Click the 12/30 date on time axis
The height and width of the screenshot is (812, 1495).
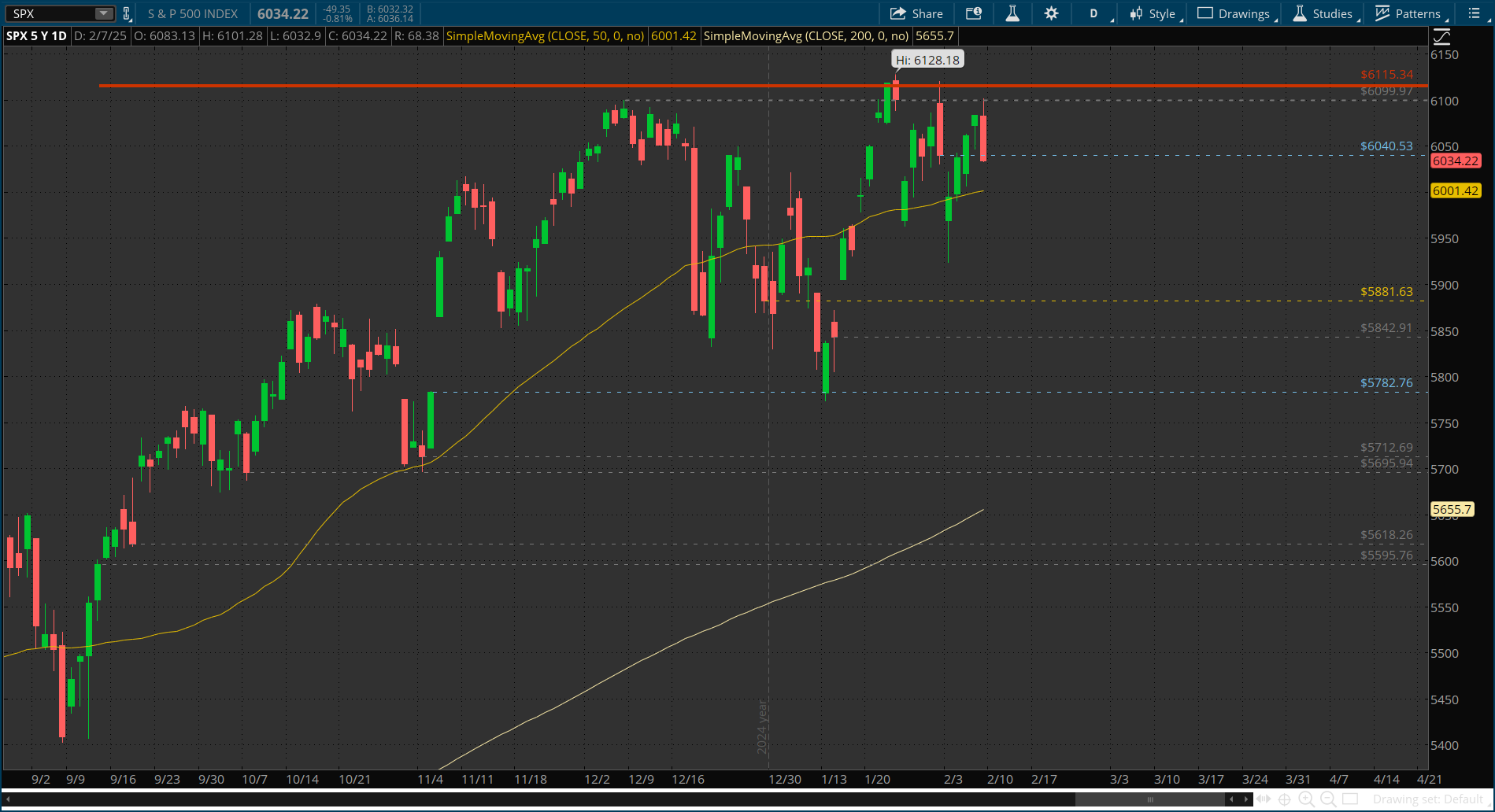point(785,779)
